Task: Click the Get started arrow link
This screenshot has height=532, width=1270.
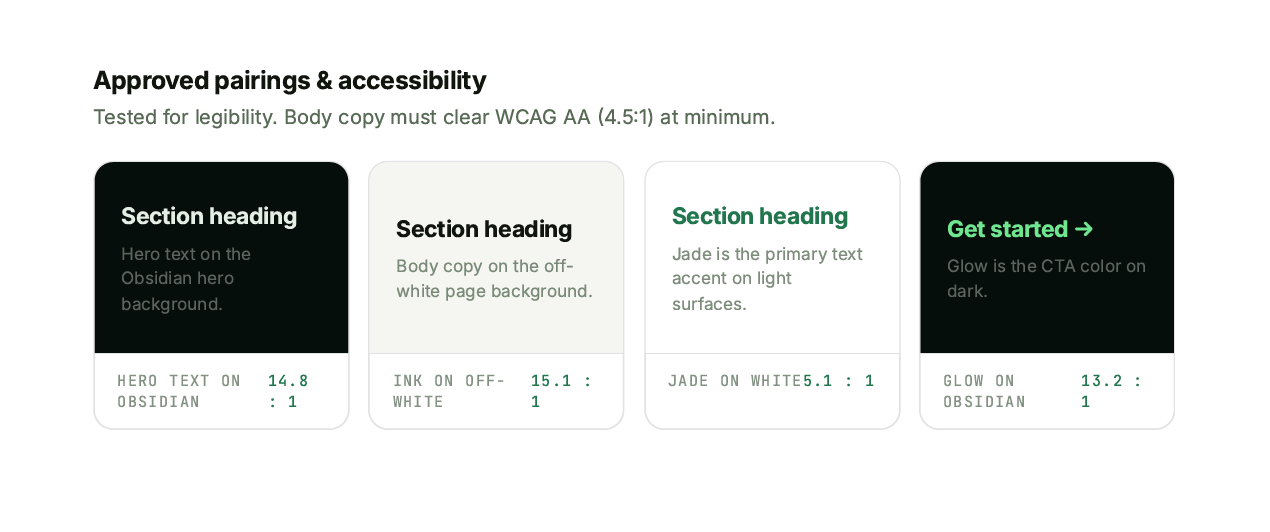Action: pos(1020,229)
